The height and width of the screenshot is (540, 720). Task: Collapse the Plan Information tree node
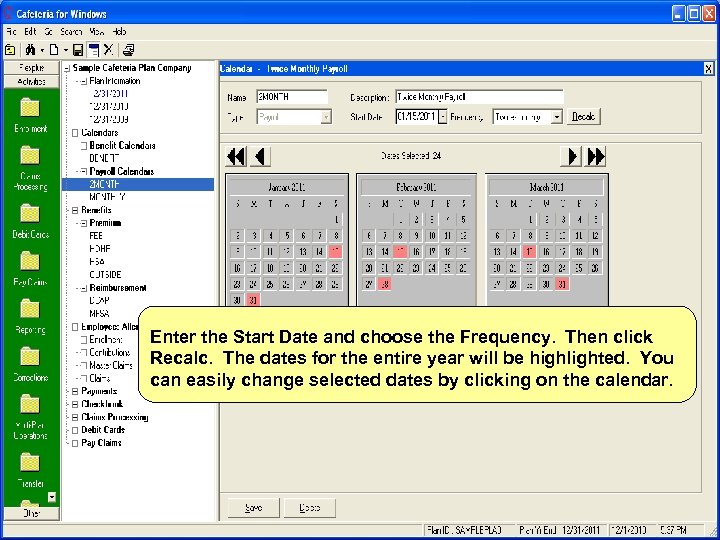[84, 81]
